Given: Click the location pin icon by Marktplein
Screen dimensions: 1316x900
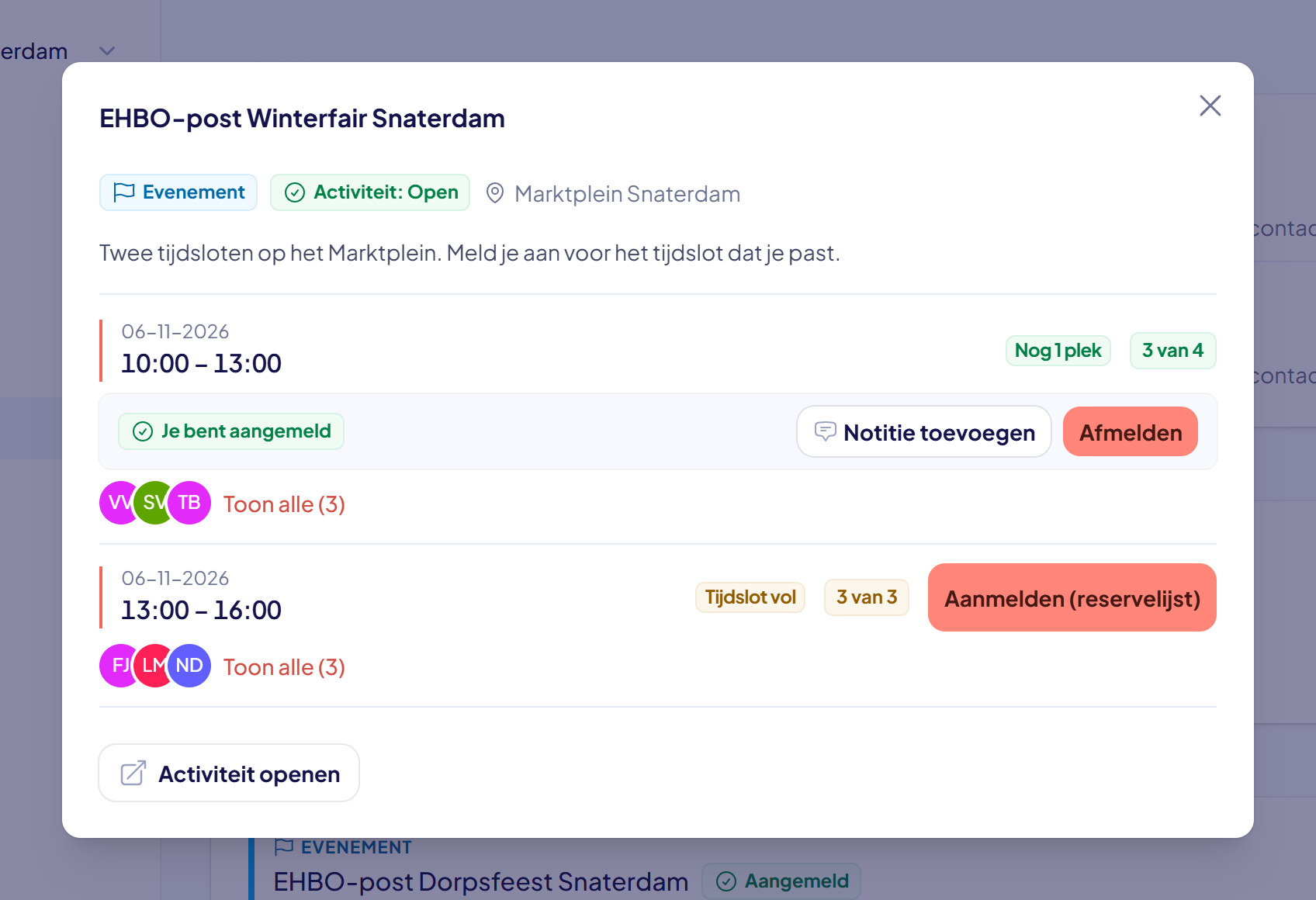Looking at the screenshot, I should (x=495, y=193).
